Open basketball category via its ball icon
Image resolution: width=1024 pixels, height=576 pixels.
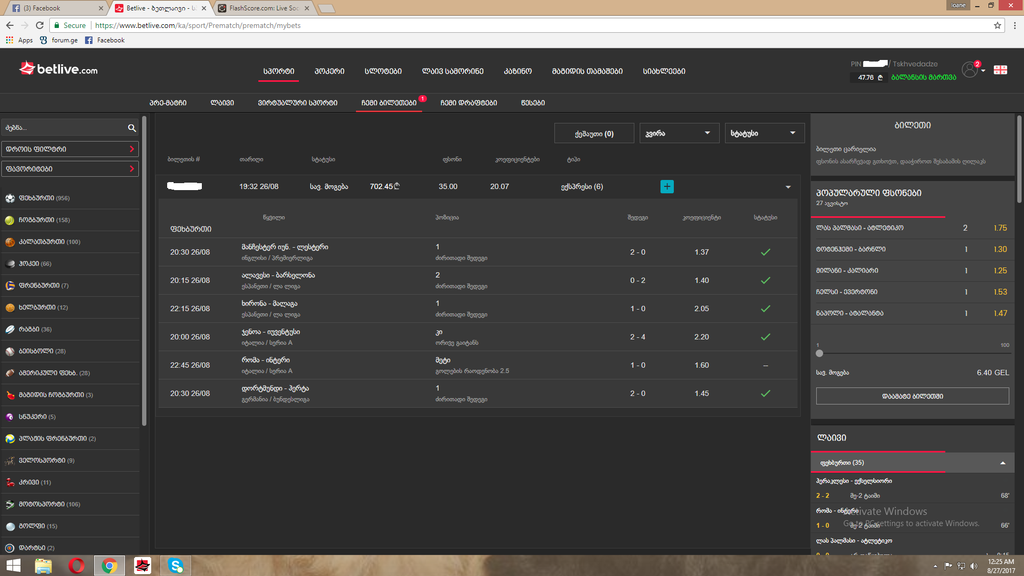(x=10, y=242)
